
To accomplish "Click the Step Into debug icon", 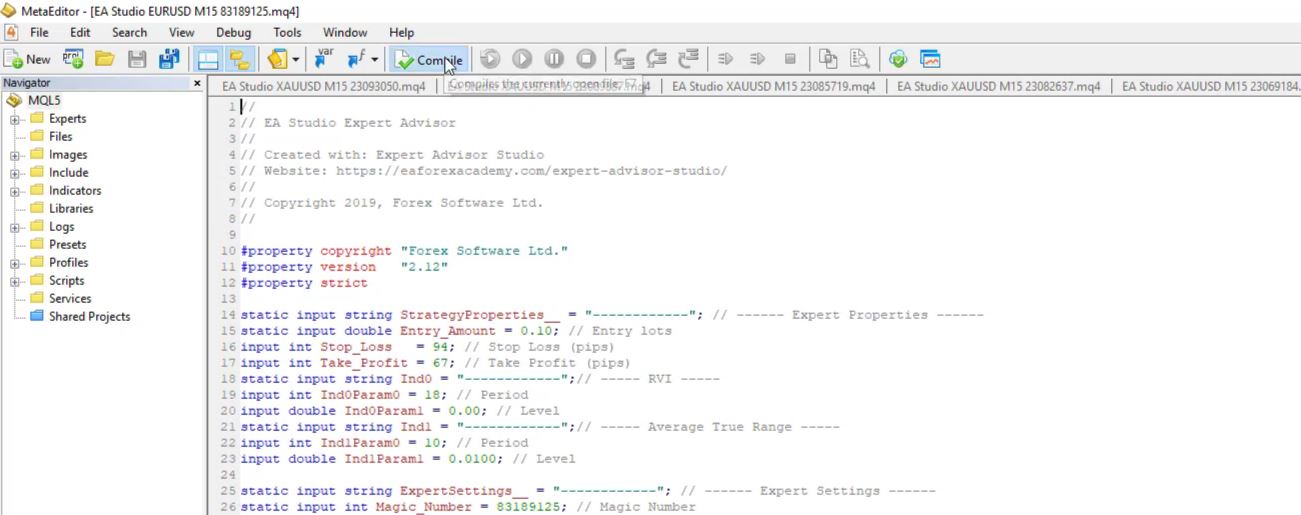I will pos(624,60).
